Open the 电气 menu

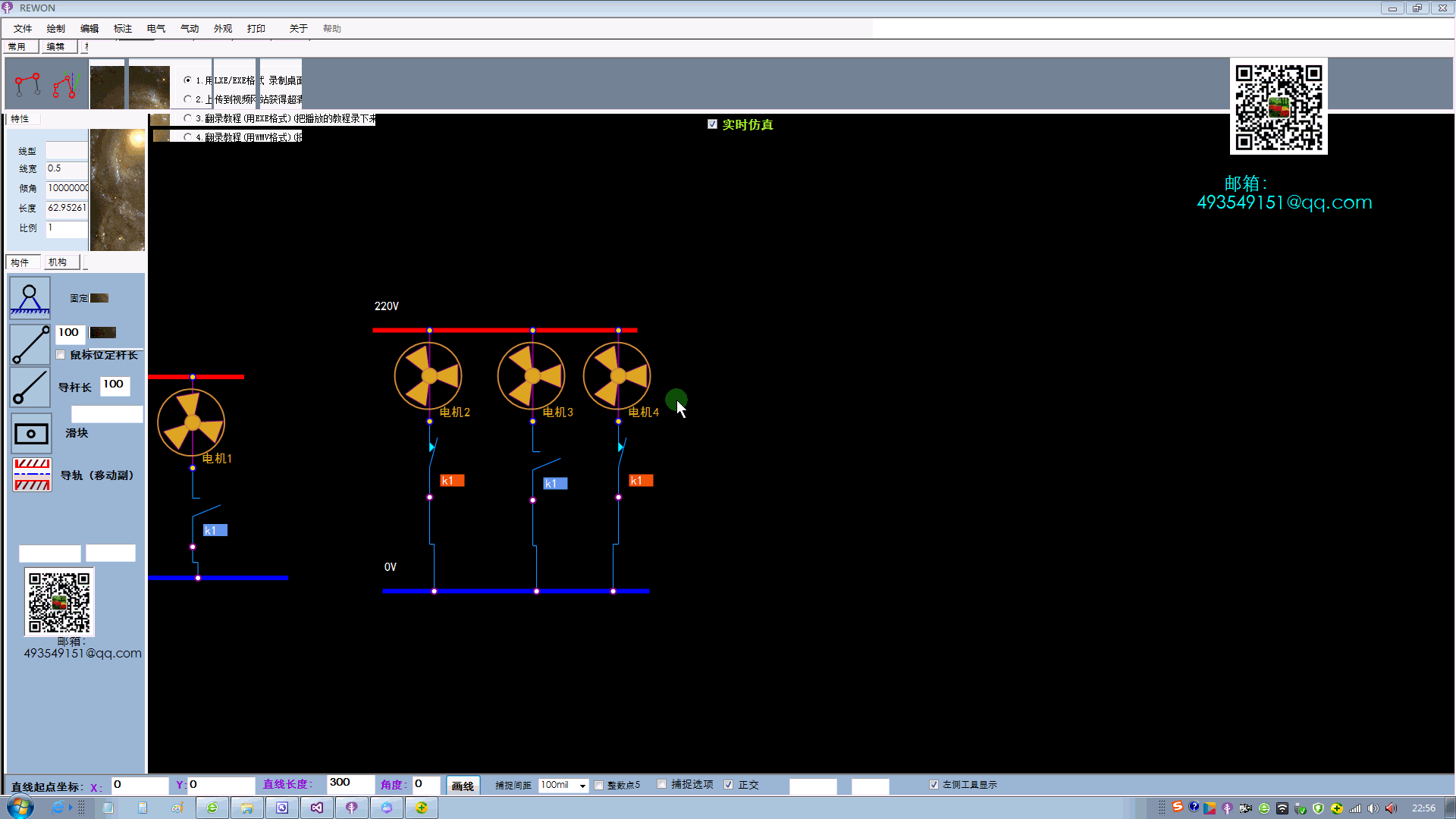click(156, 29)
